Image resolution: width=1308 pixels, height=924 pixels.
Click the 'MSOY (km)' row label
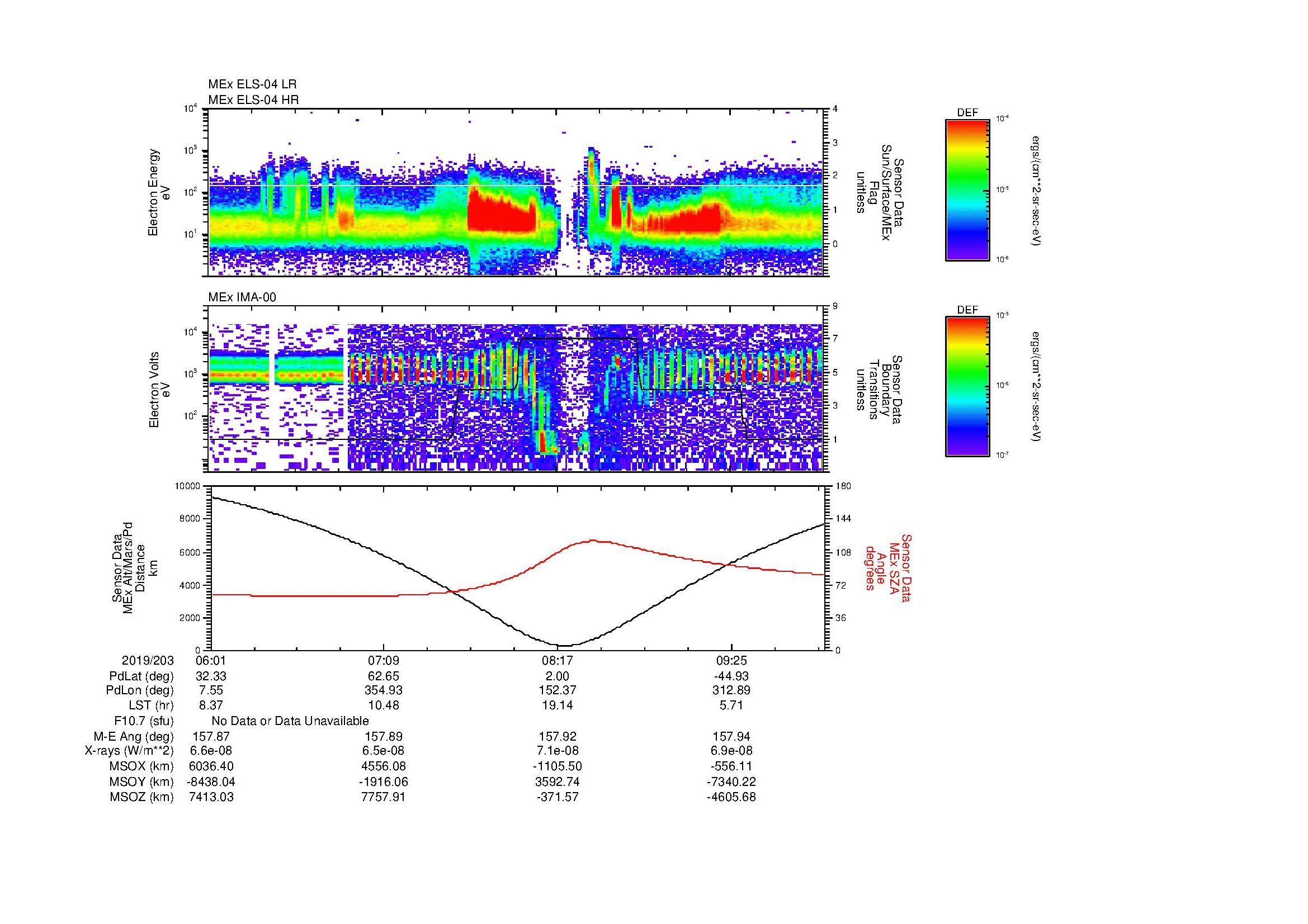point(141,781)
